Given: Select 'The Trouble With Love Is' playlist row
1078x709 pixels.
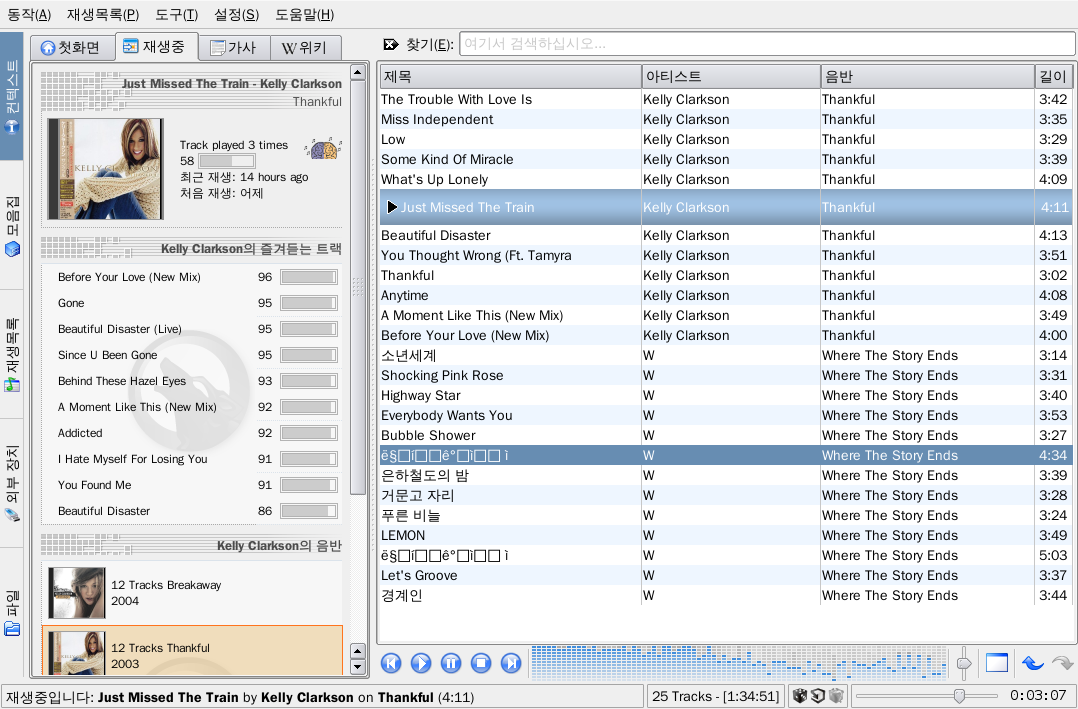Looking at the screenshot, I should pyautogui.click(x=726, y=100).
